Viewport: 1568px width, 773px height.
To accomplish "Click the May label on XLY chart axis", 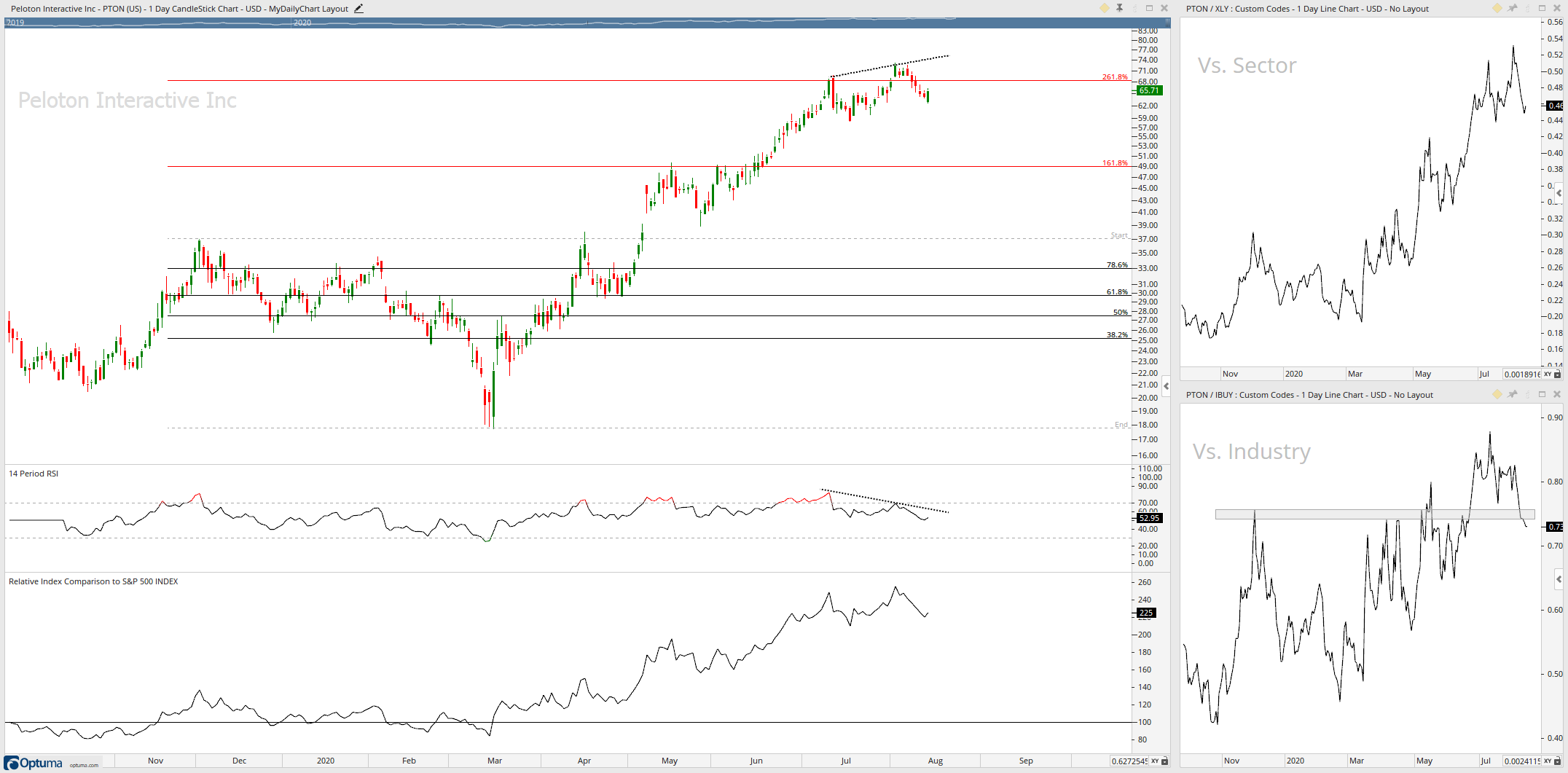I will pos(1423,374).
